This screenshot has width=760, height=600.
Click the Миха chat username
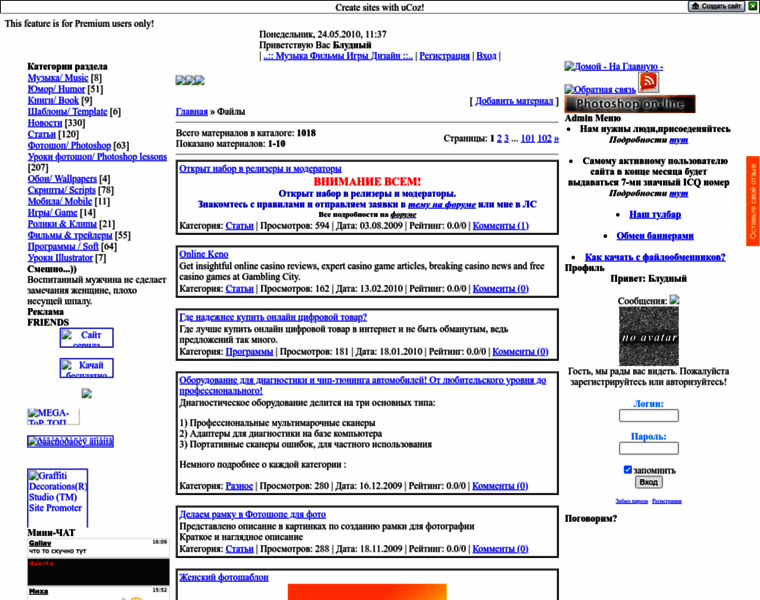tap(38, 591)
